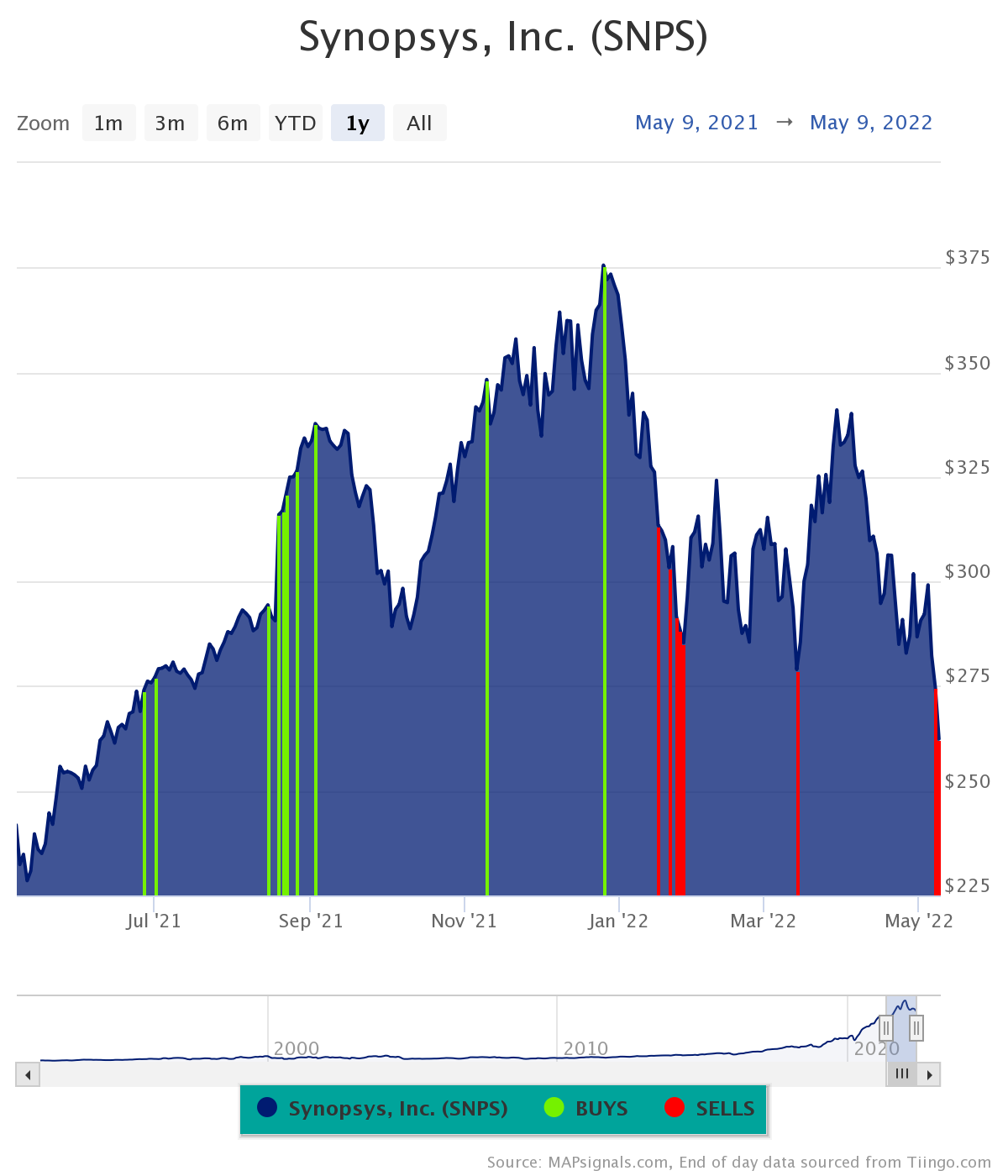The height and width of the screenshot is (1176, 1008).
Task: Click the Sep '21 axis label
Action: (311, 921)
